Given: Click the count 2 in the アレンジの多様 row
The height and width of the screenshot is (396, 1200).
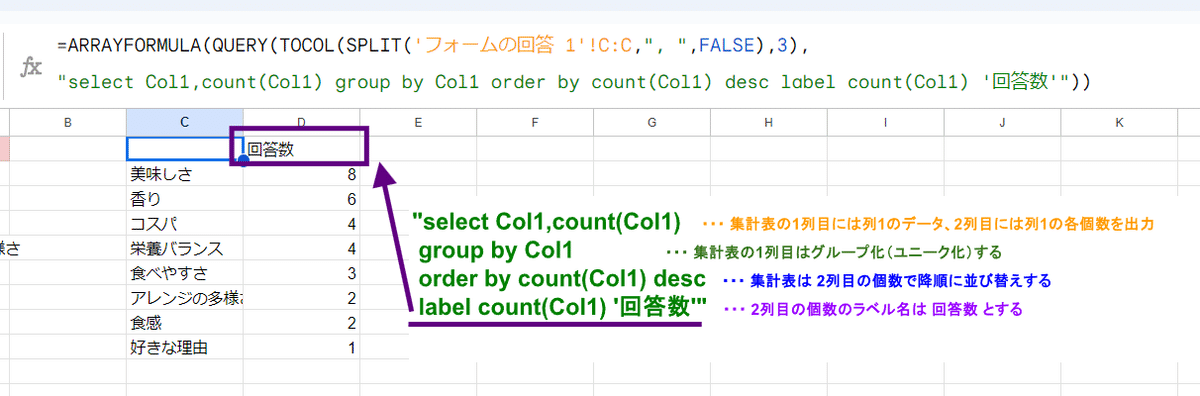Looking at the screenshot, I should click(x=301, y=299).
